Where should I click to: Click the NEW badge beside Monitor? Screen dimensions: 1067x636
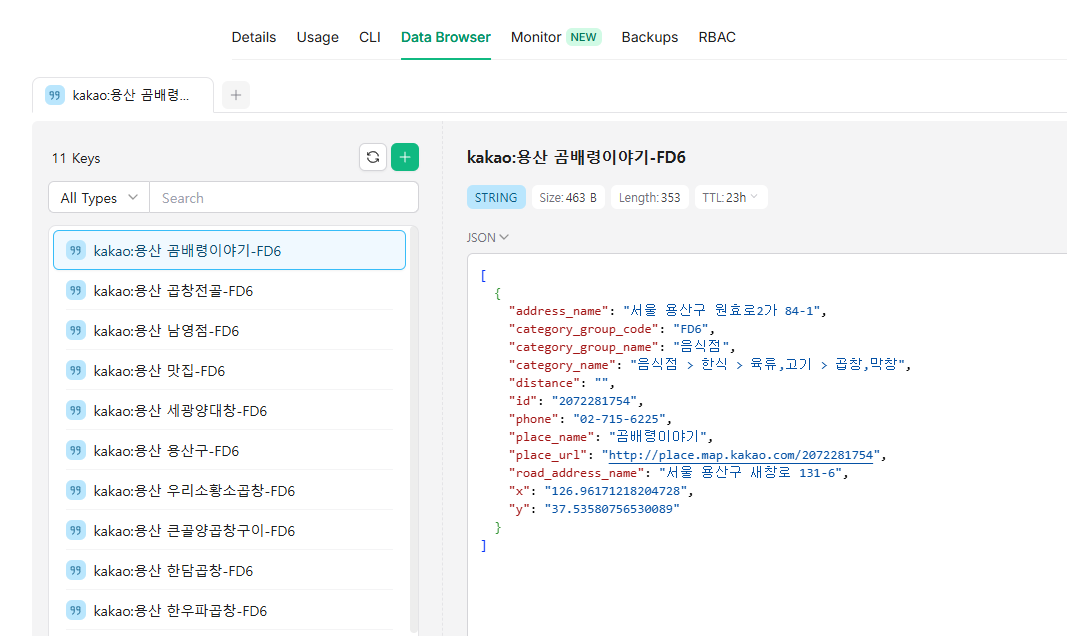(584, 37)
